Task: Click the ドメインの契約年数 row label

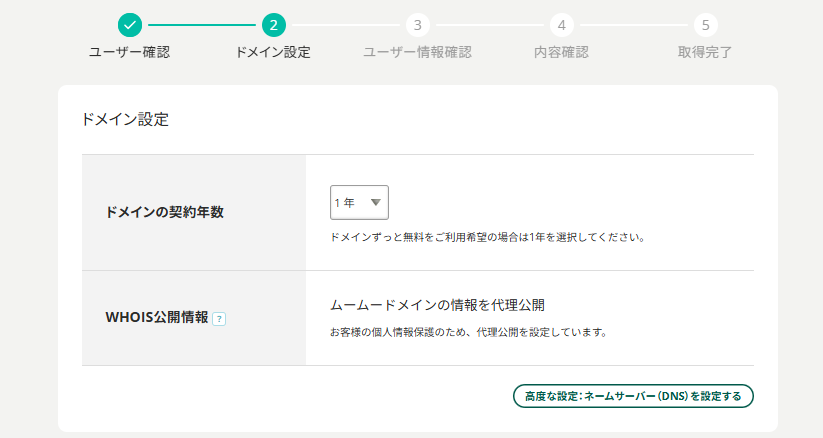Action: click(x=165, y=212)
